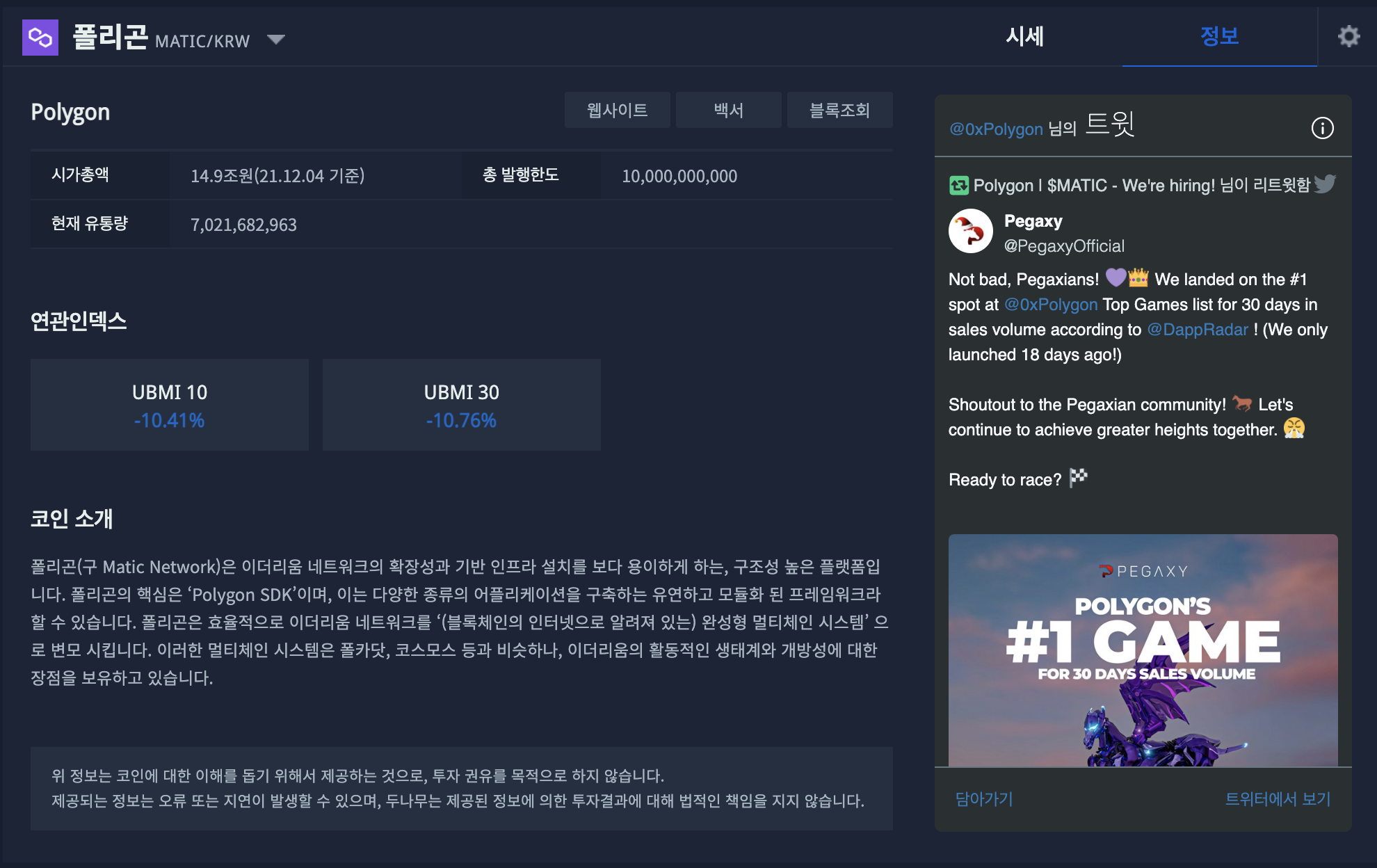The width and height of the screenshot is (1377, 868).
Task: Click the Pegaxy profile avatar
Action: (x=970, y=231)
